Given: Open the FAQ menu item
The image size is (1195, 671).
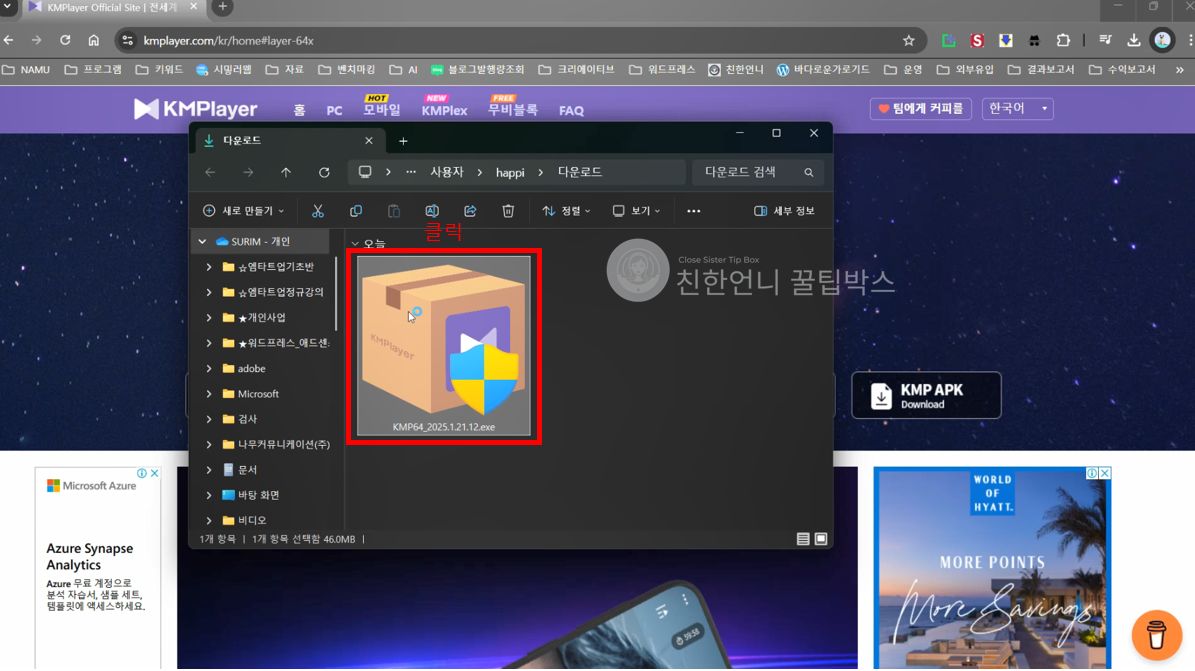Looking at the screenshot, I should [x=571, y=111].
